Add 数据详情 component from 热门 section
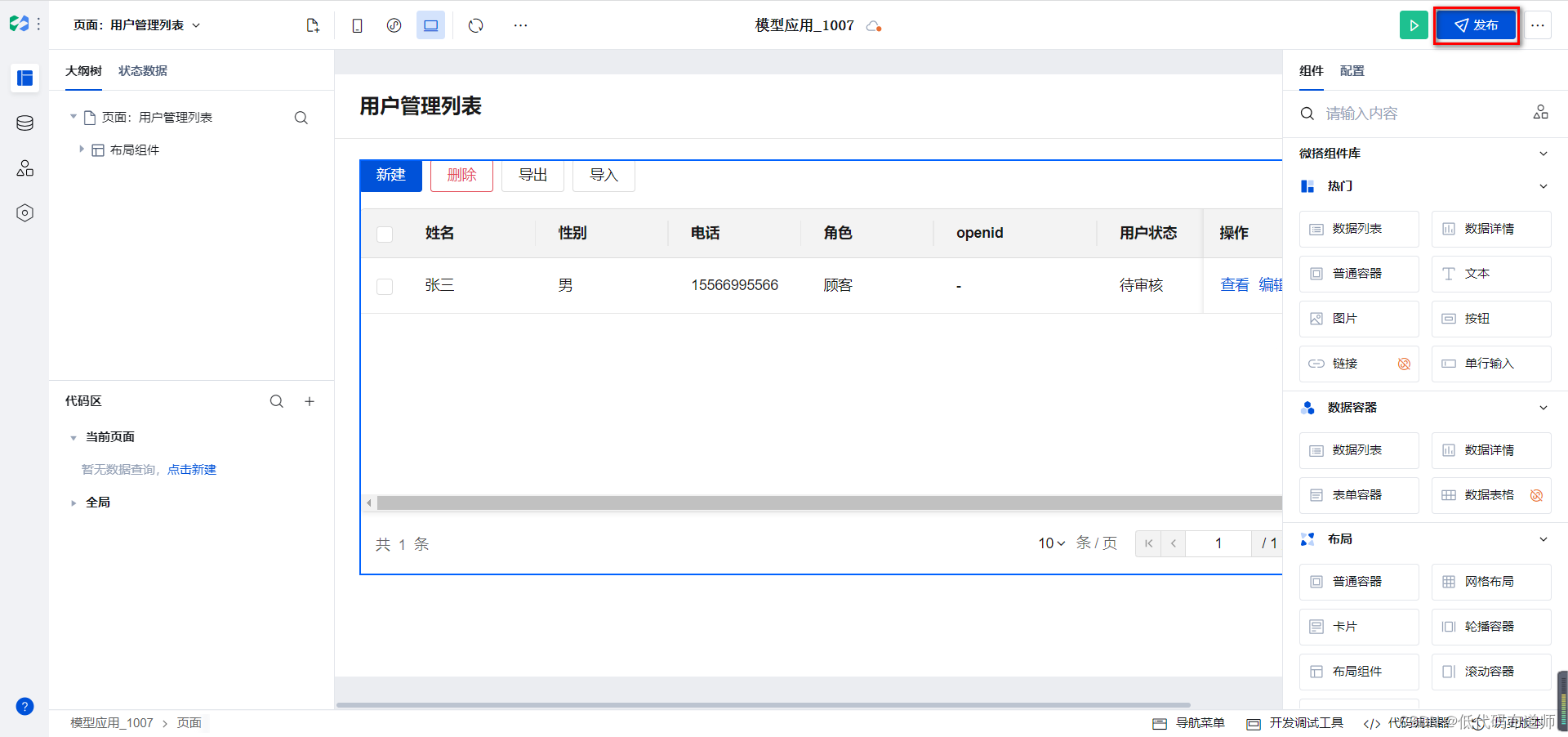 click(1491, 229)
